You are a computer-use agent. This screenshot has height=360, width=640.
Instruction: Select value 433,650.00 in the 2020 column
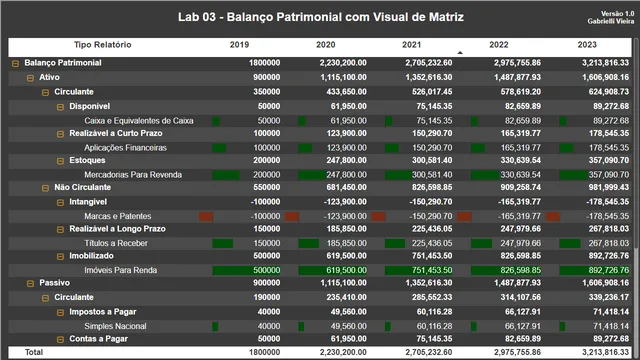[346, 92]
